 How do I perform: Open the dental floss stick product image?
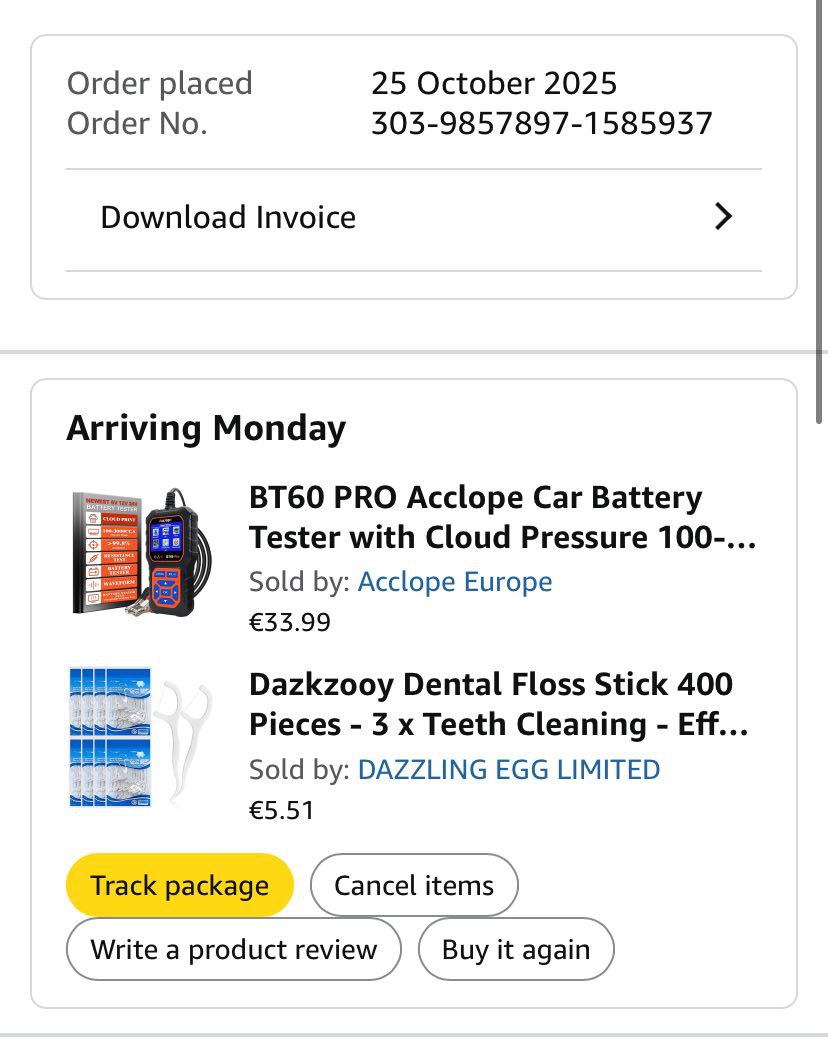coord(140,737)
